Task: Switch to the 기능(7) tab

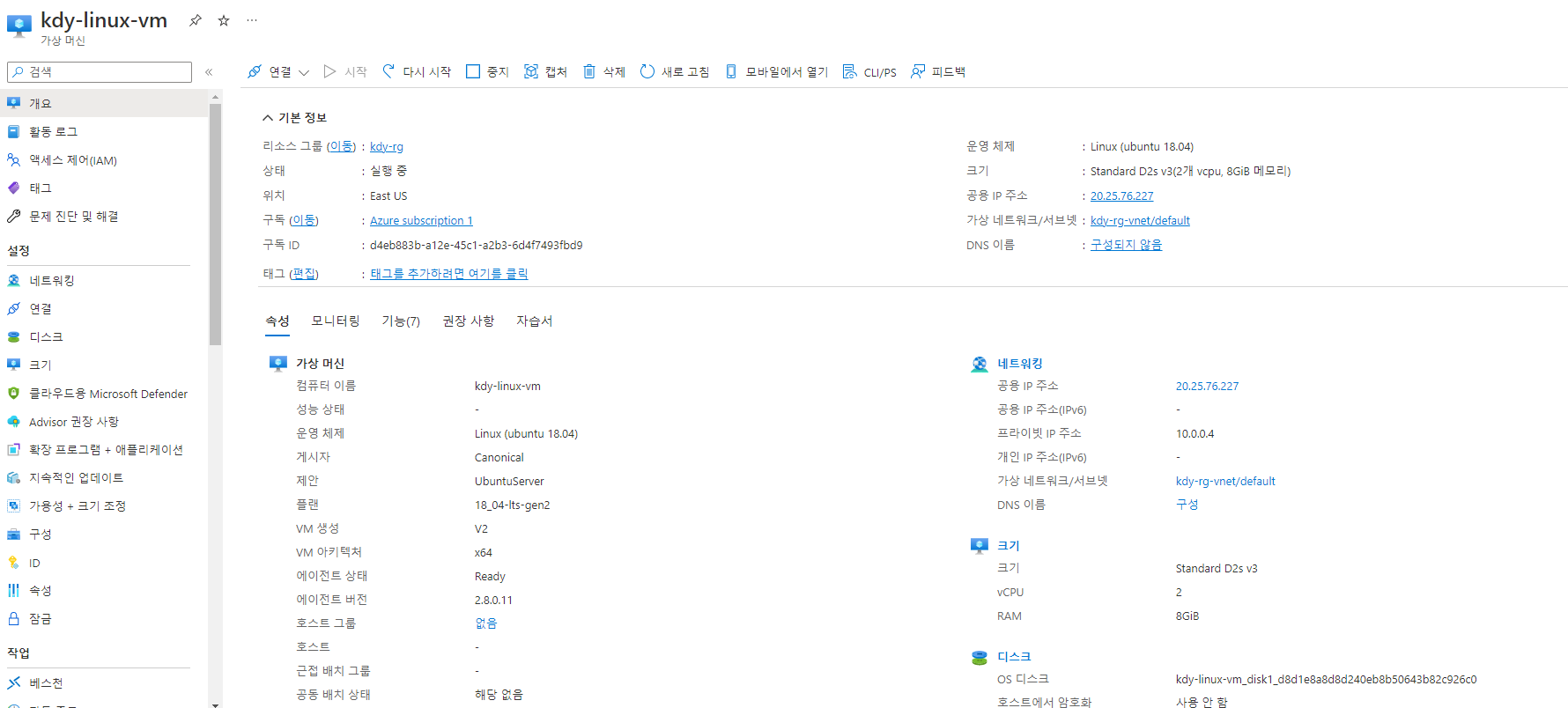Action: point(401,321)
